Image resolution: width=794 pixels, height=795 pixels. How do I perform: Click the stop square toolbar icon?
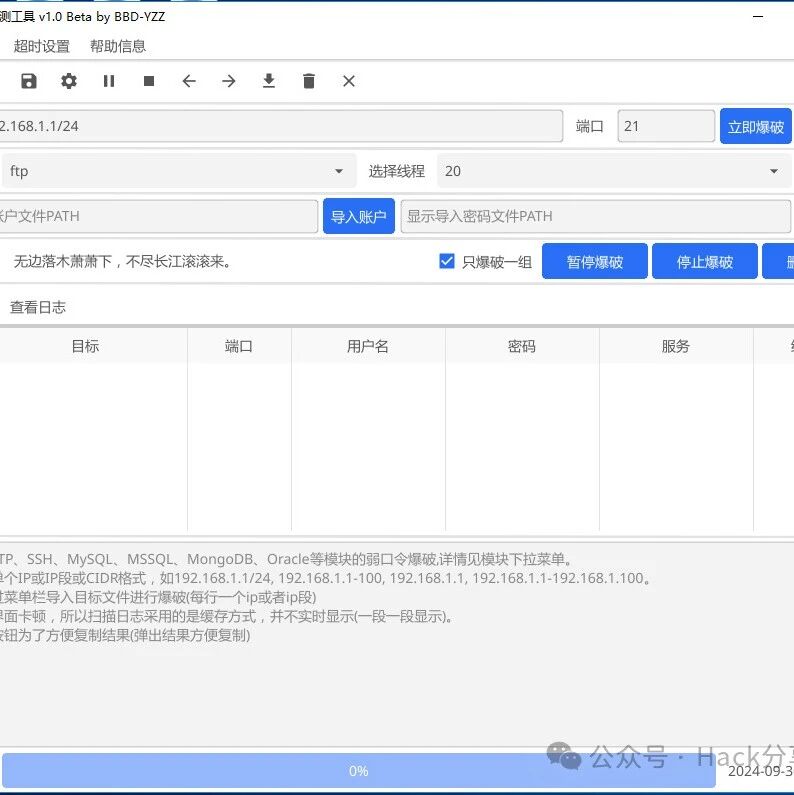[149, 81]
